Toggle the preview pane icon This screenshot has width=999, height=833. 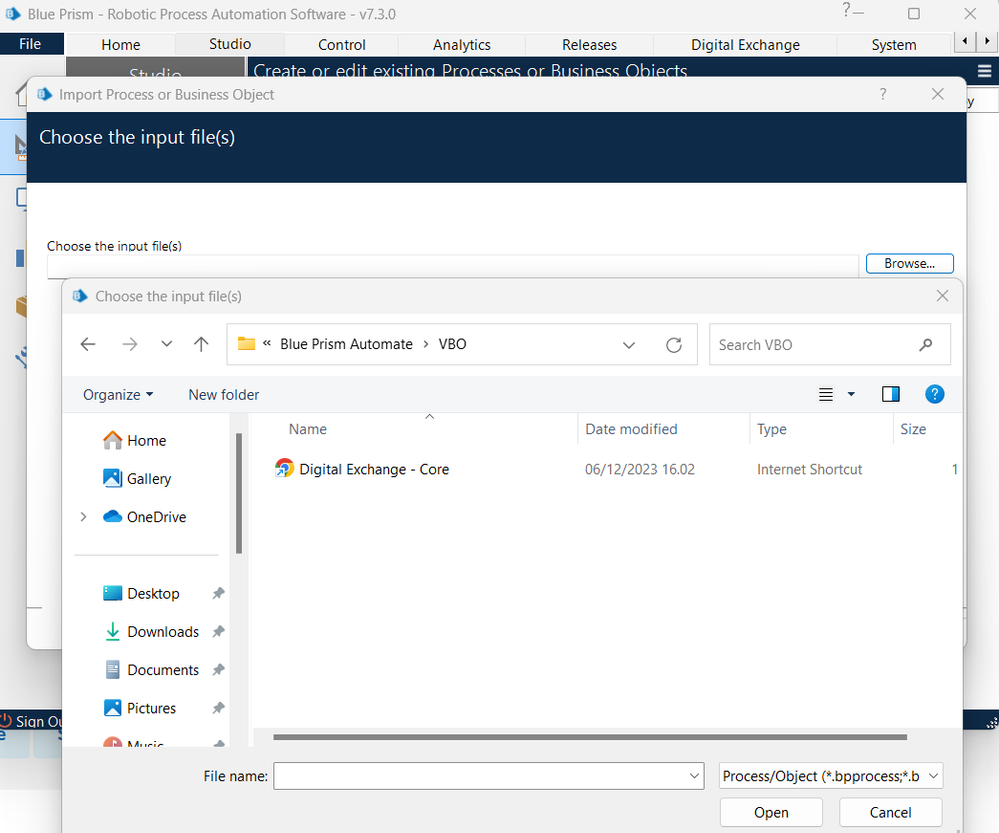point(890,394)
